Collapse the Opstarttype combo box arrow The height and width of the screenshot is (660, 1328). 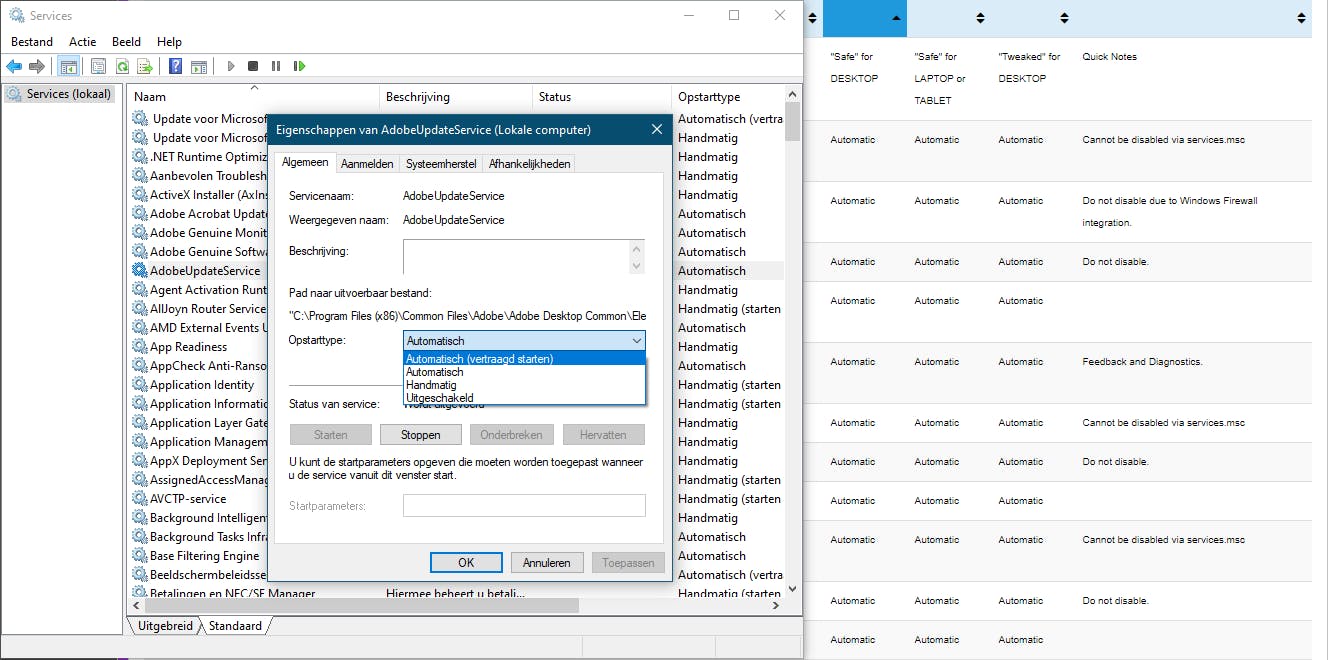coord(637,341)
